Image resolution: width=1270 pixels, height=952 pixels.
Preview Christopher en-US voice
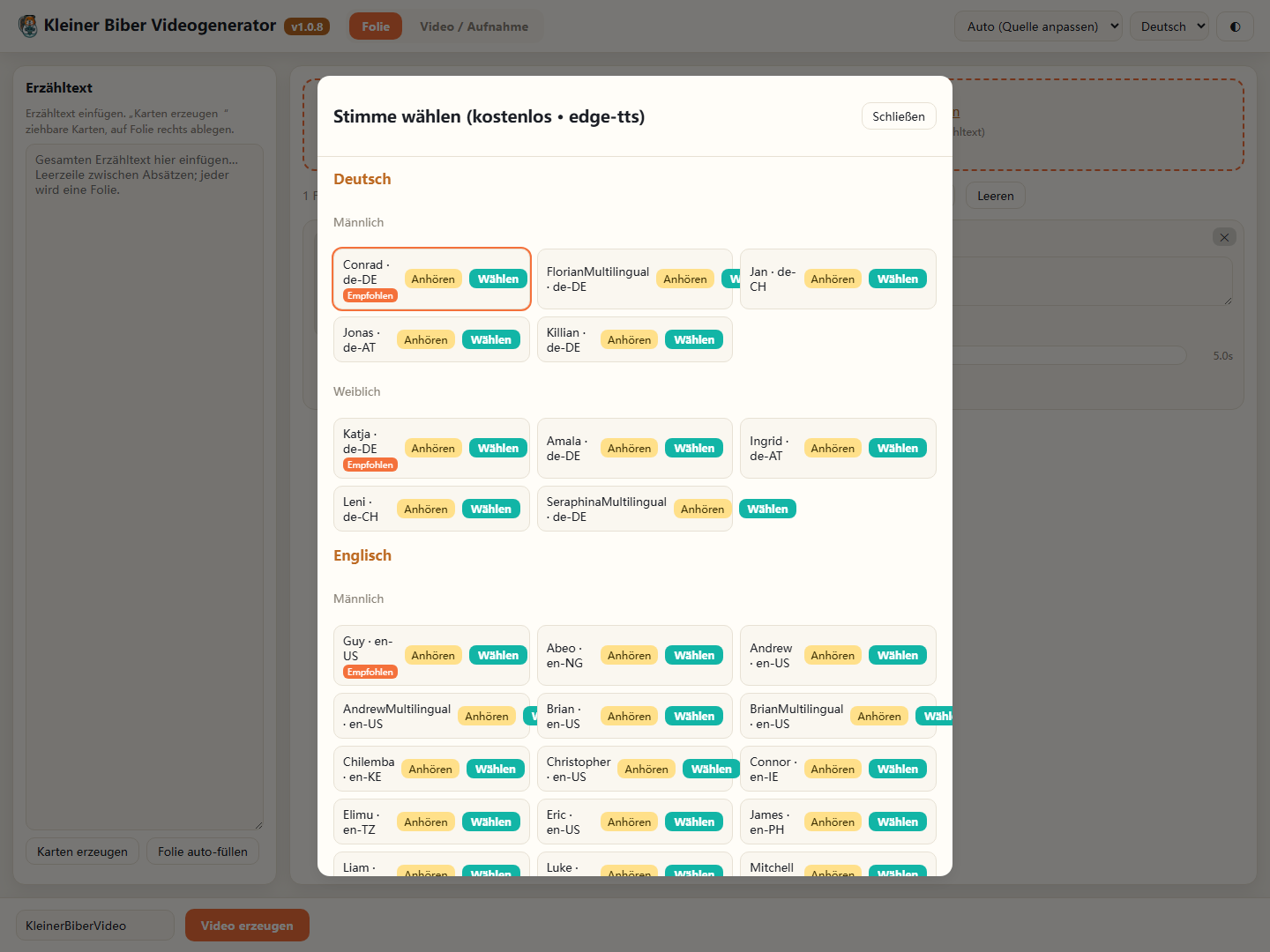tap(646, 770)
